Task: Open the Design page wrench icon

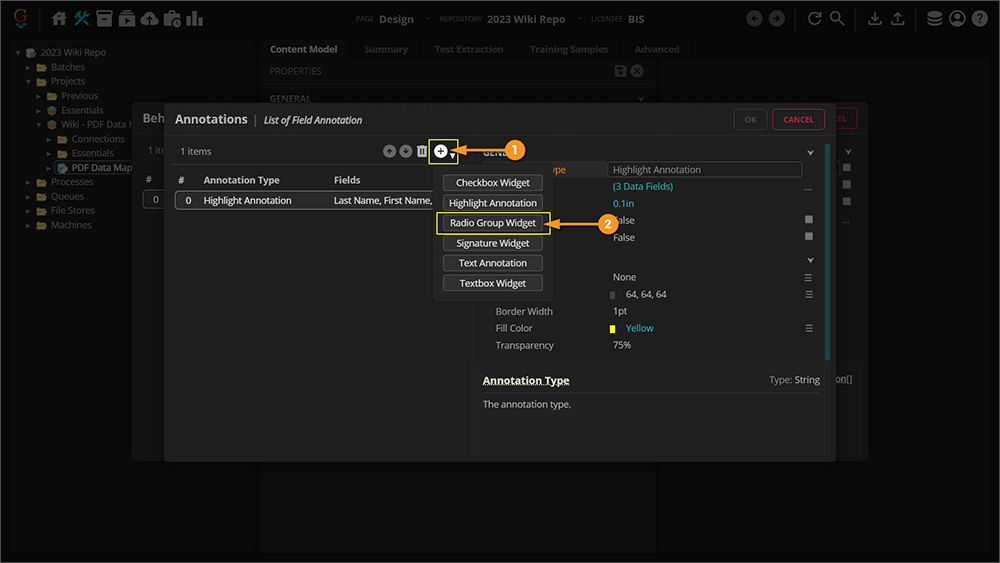Action: (x=81, y=18)
